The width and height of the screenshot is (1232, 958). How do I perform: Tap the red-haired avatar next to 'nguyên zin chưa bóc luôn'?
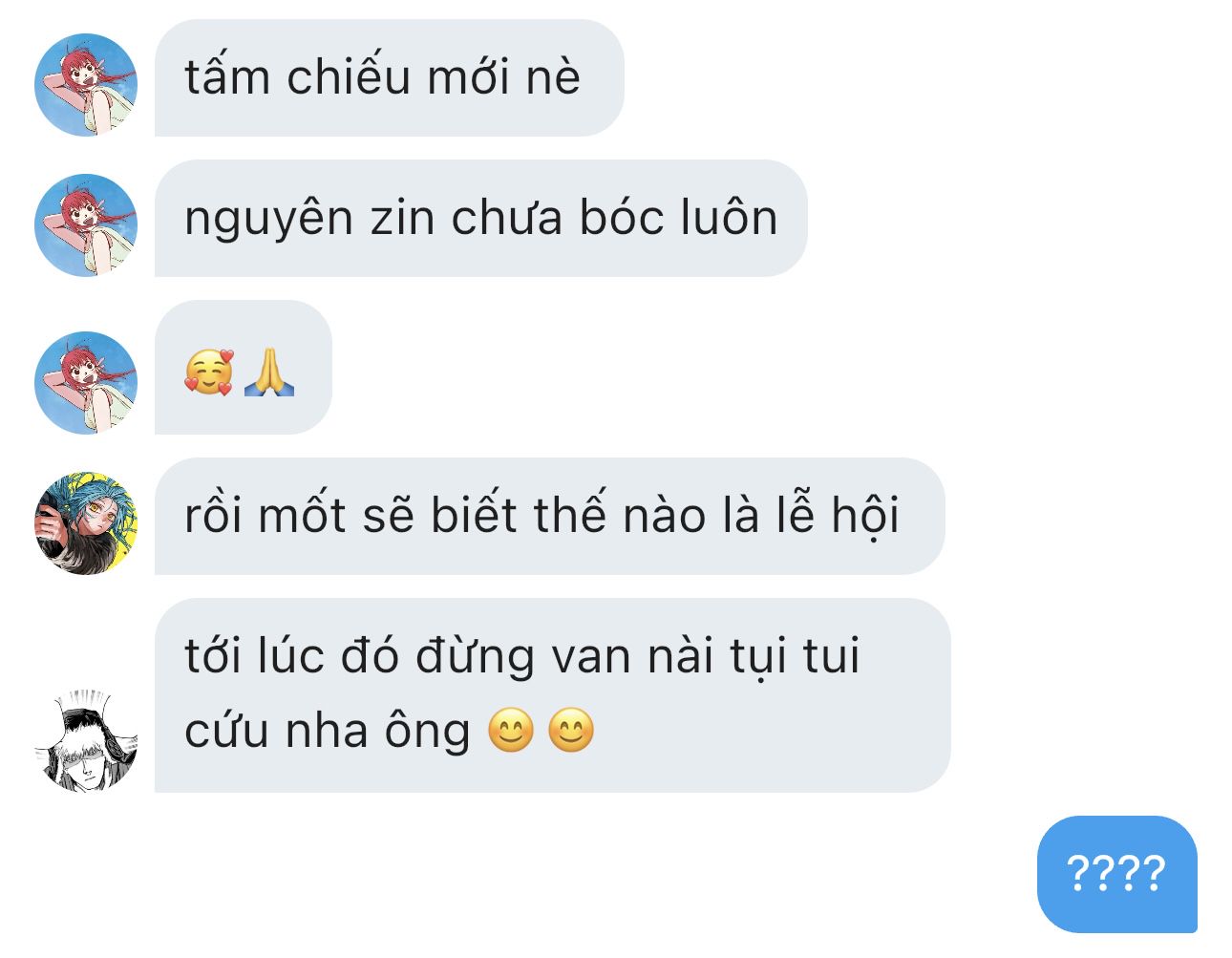point(86,225)
